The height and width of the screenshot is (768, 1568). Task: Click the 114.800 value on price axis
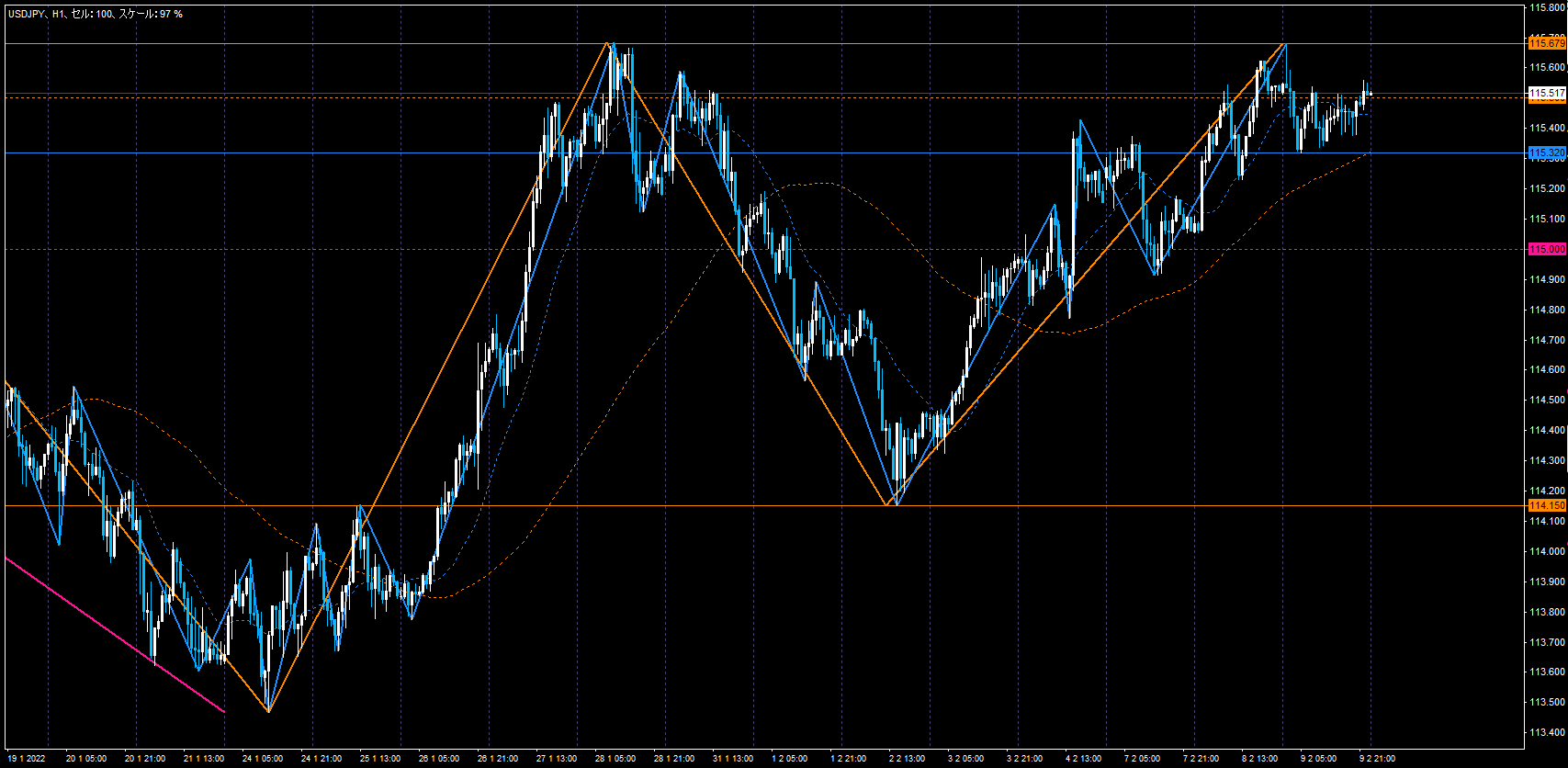1547,310
